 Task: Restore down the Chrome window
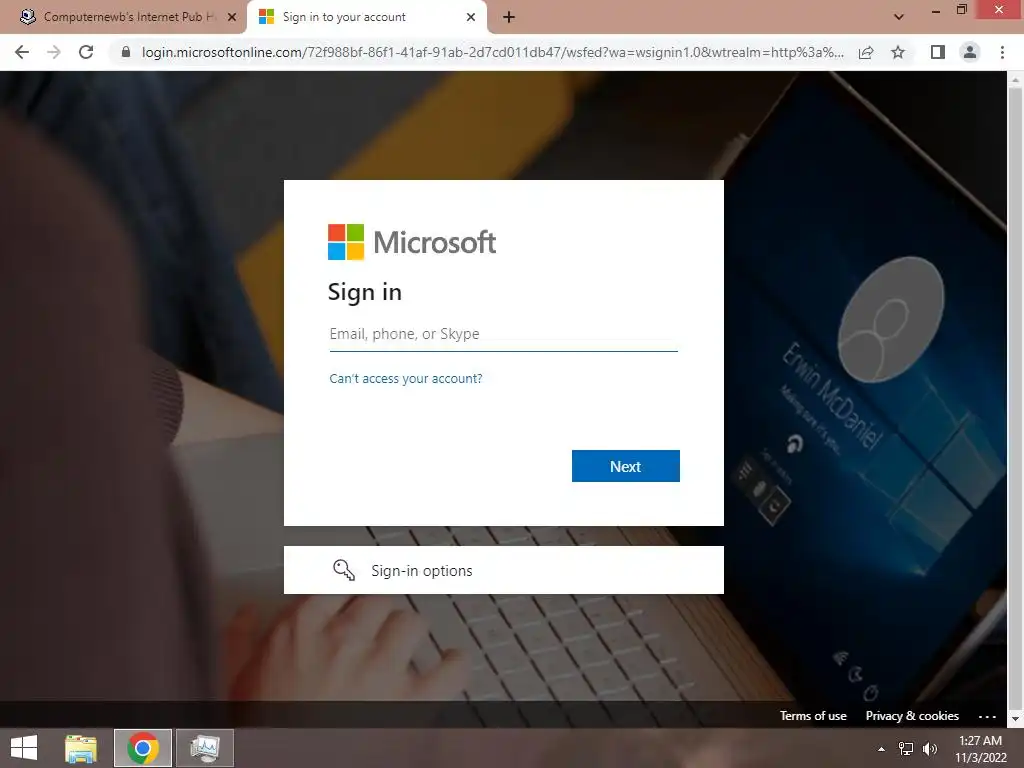tap(961, 9)
